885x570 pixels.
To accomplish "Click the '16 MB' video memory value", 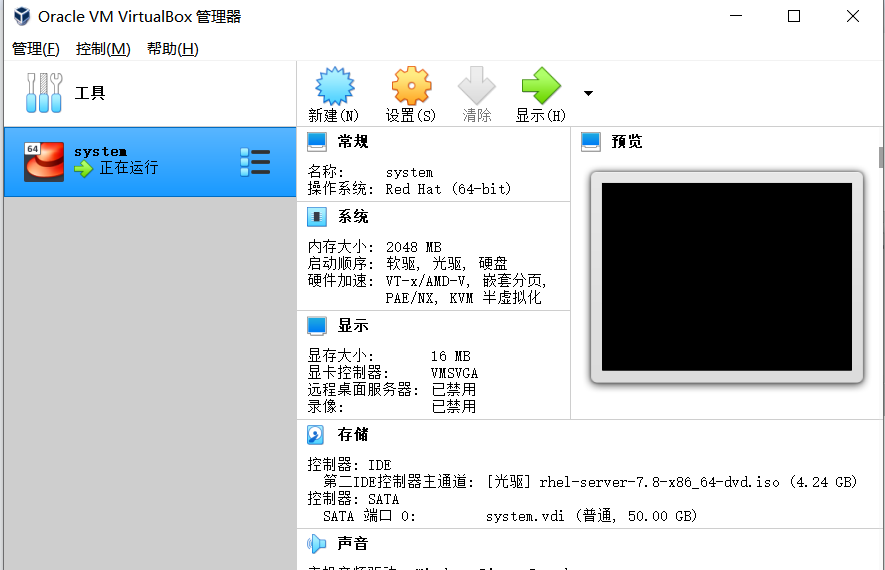I will click(450, 356).
